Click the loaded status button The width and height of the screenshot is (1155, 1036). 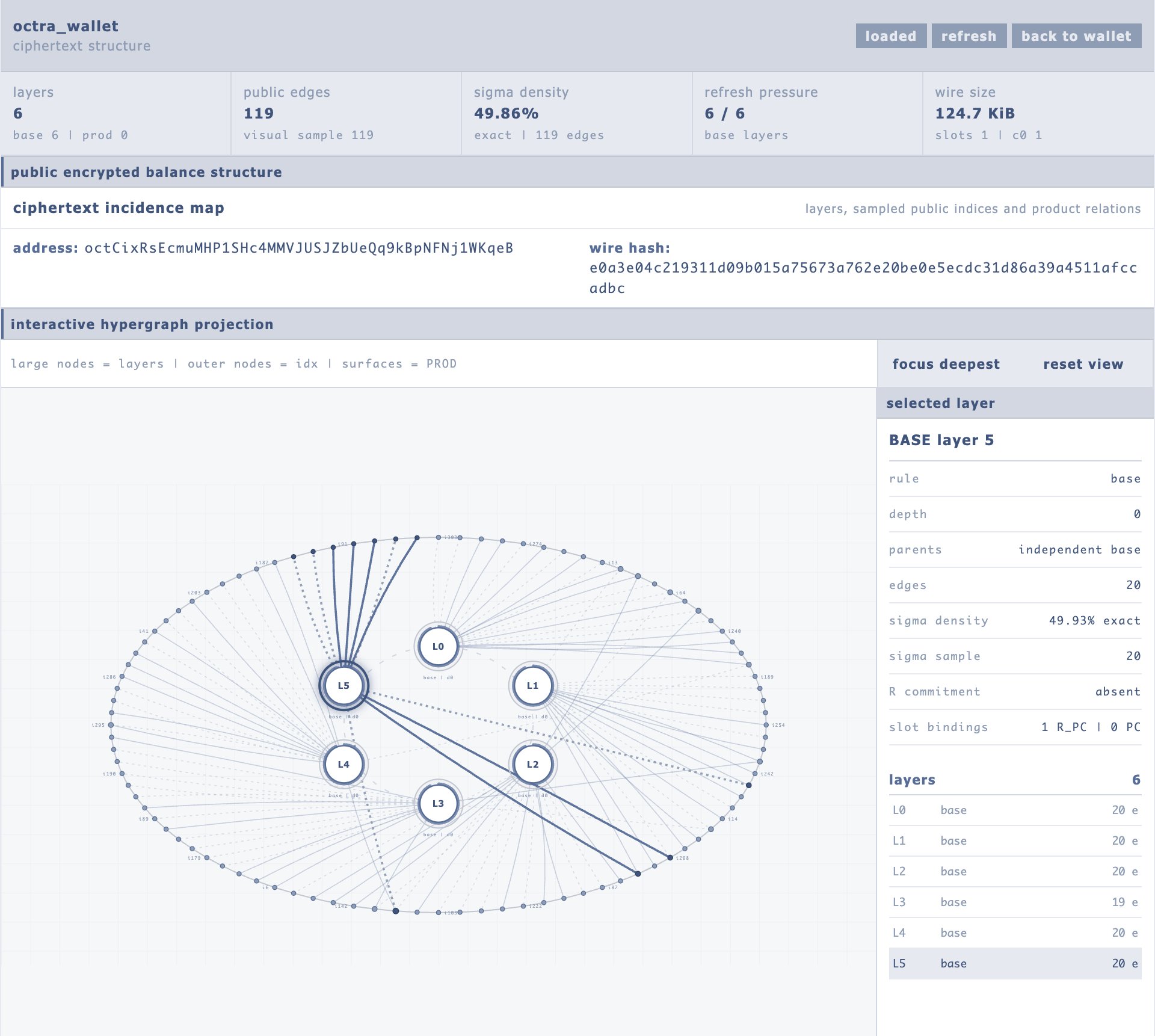891,36
